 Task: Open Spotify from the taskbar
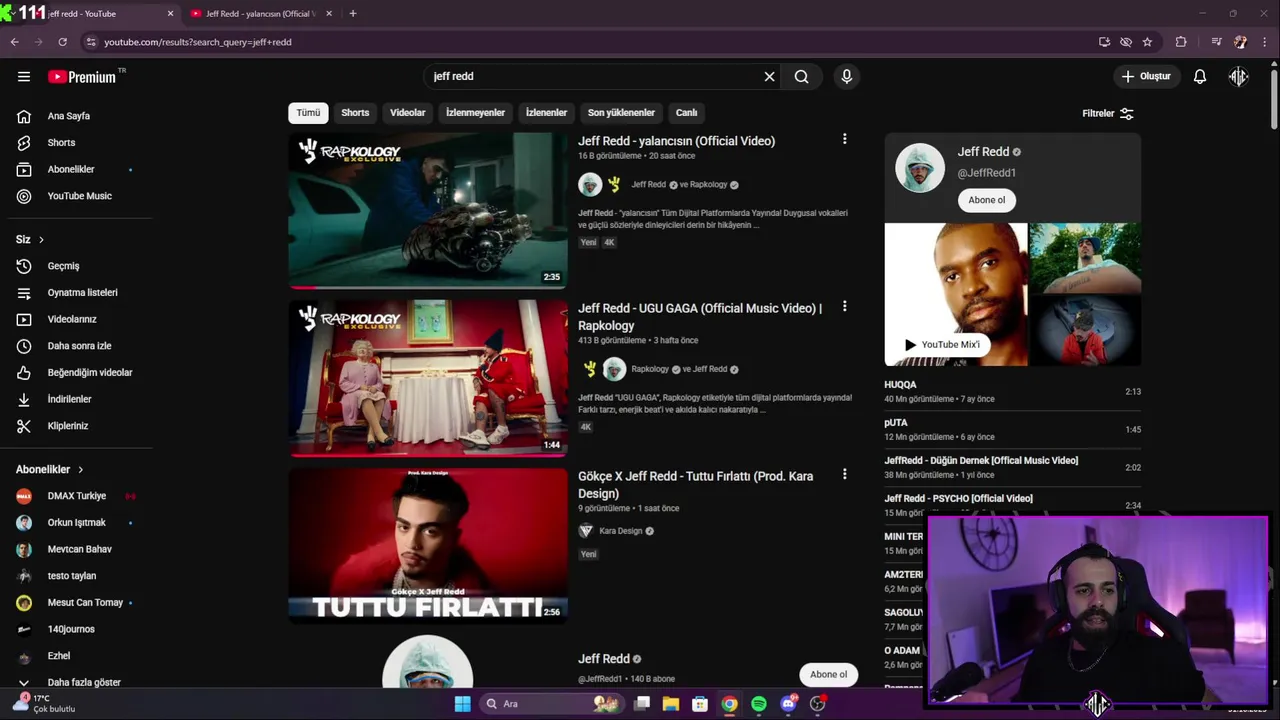(758, 704)
